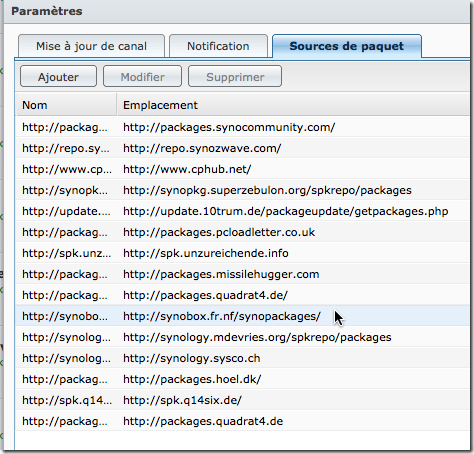The height and width of the screenshot is (454, 474).
Task: Sort by the Nom column header
Action: pos(66,105)
